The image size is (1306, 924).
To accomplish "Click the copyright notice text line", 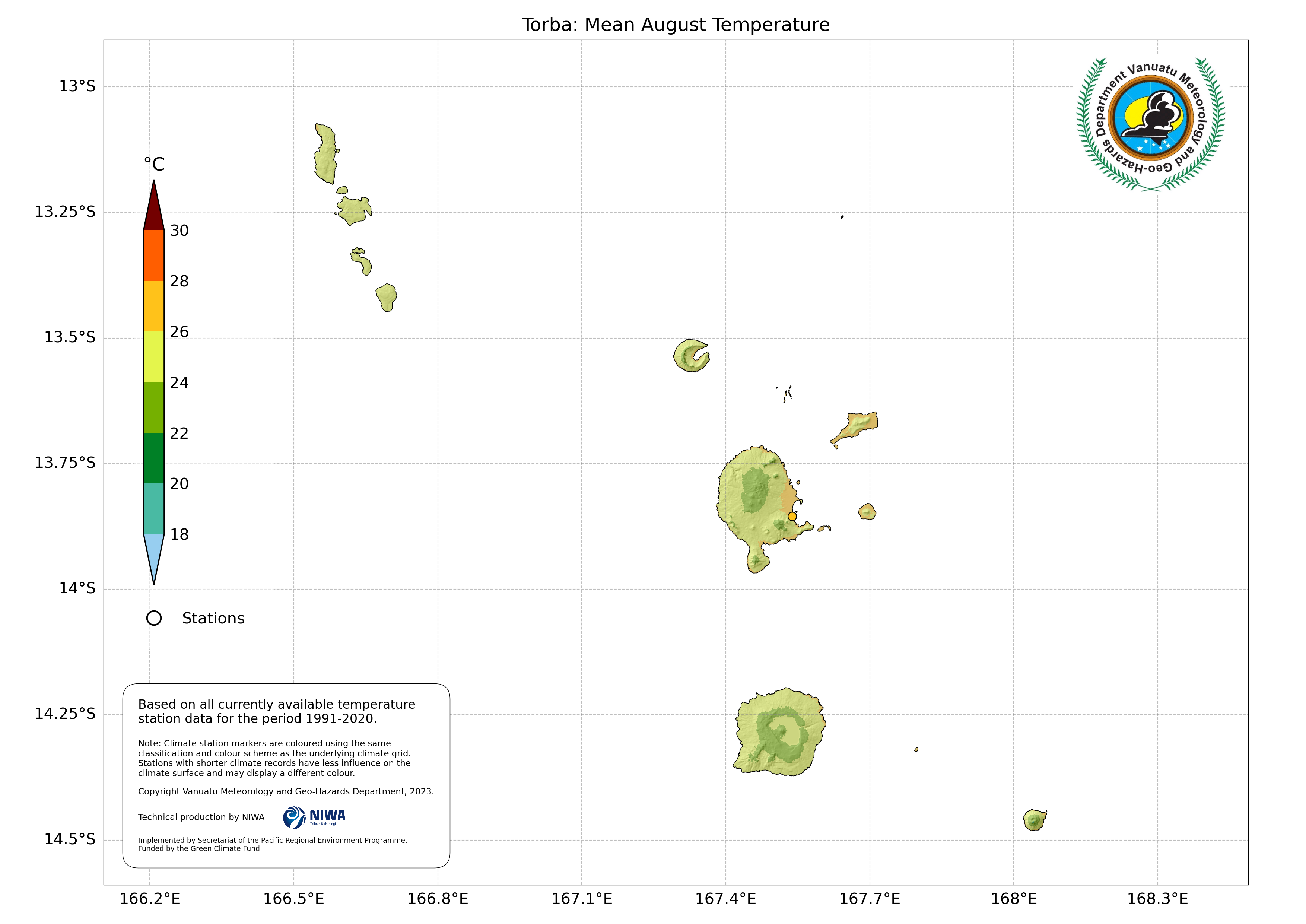I will [x=286, y=792].
